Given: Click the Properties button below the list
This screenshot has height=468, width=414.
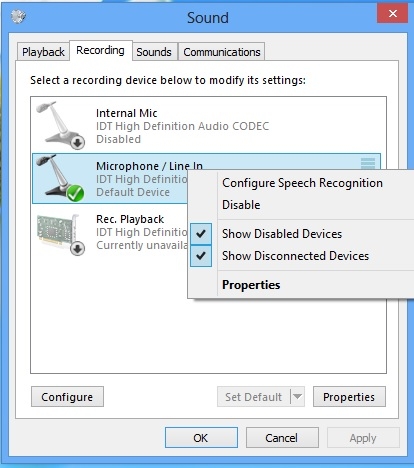Looking at the screenshot, I should click(349, 397).
